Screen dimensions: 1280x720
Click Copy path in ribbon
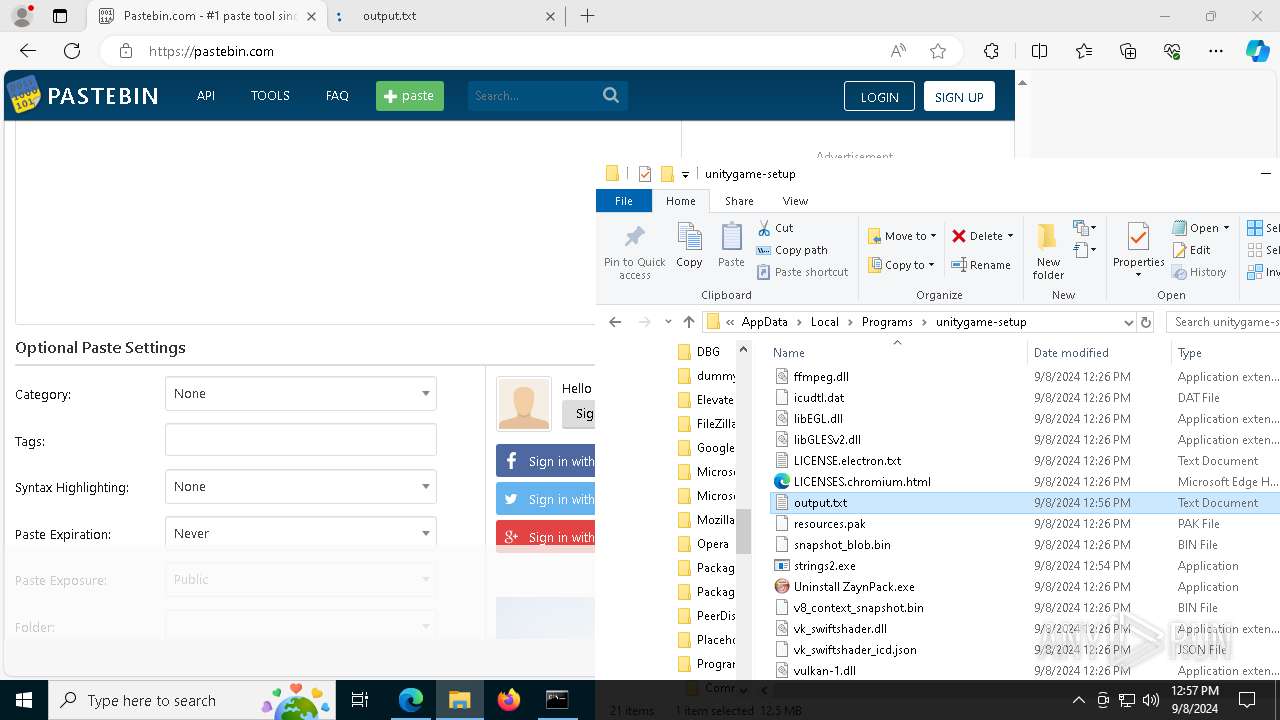click(792, 250)
